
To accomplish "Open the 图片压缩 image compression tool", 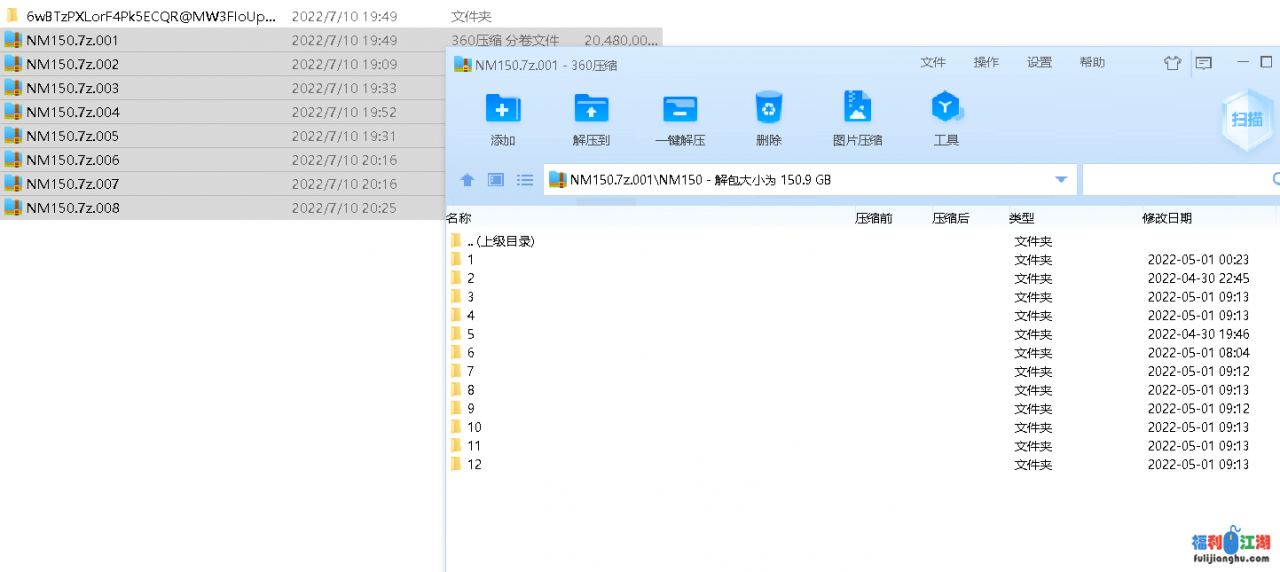I will (x=857, y=110).
